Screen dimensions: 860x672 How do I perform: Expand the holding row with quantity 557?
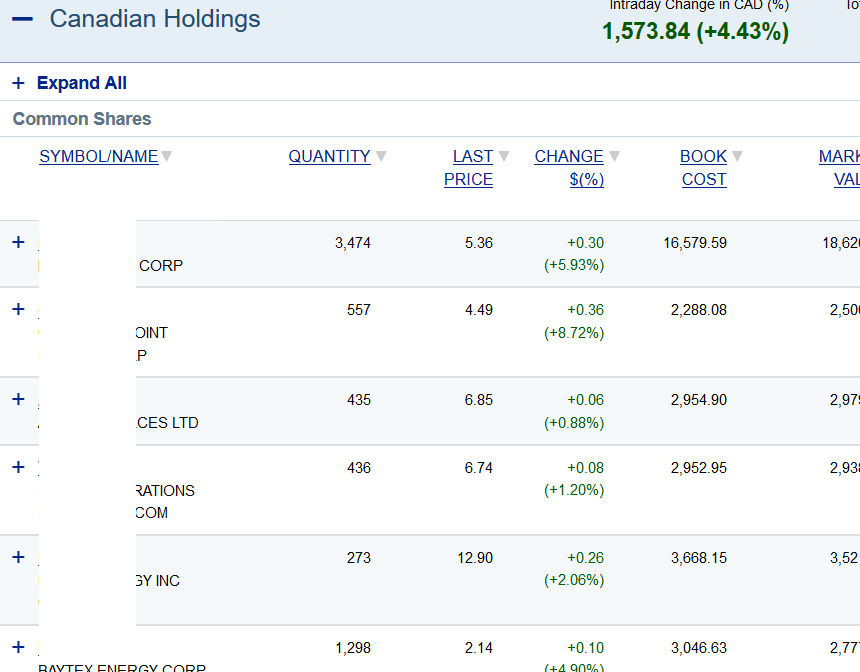pos(18,309)
